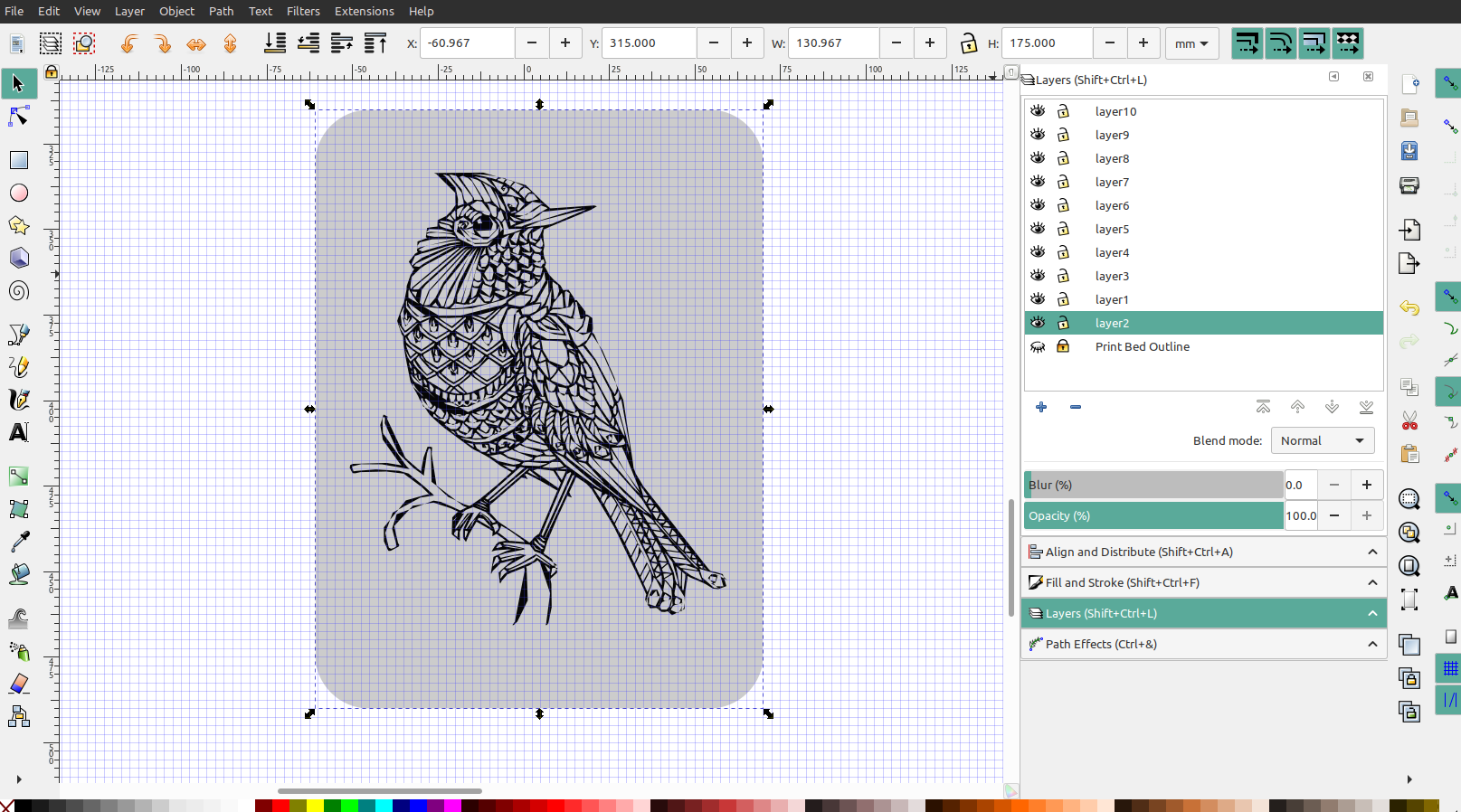Screen dimensions: 1461x812
Task: Select layer7 in the layers list
Action: (x=1112, y=183)
